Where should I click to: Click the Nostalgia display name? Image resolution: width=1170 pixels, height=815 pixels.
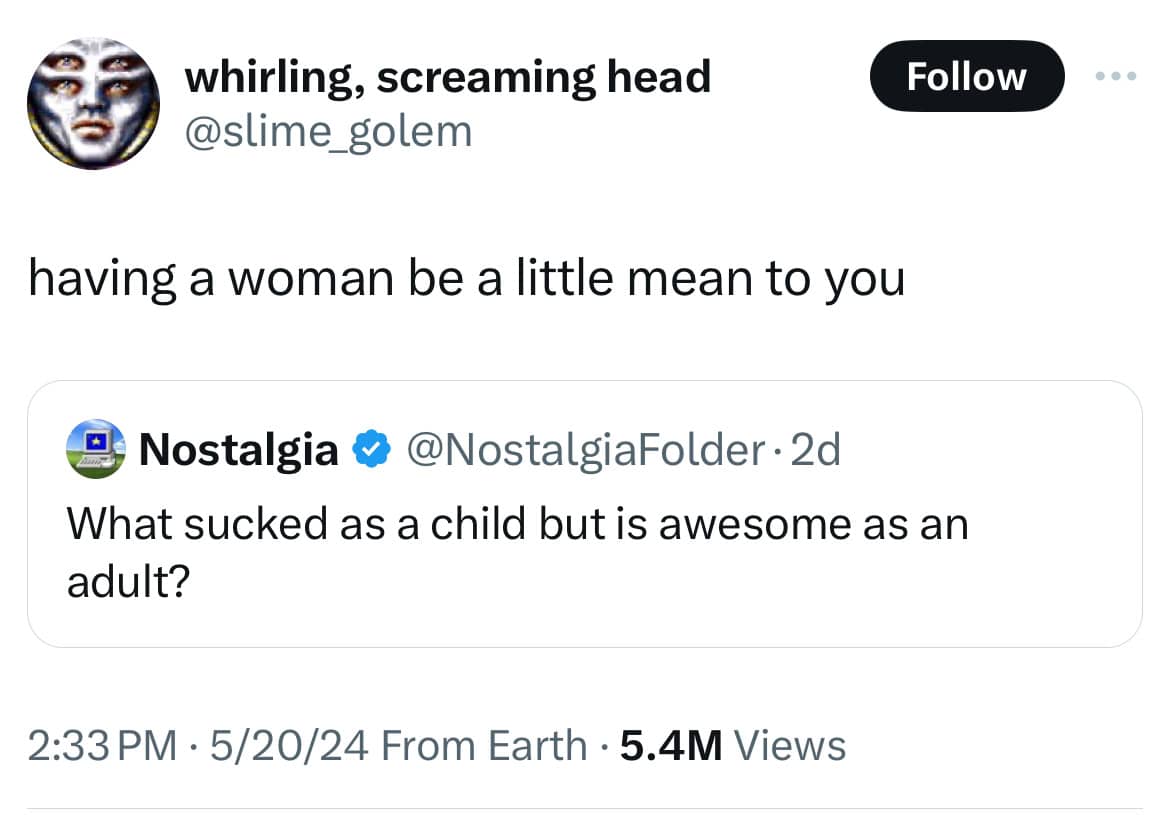pos(238,449)
